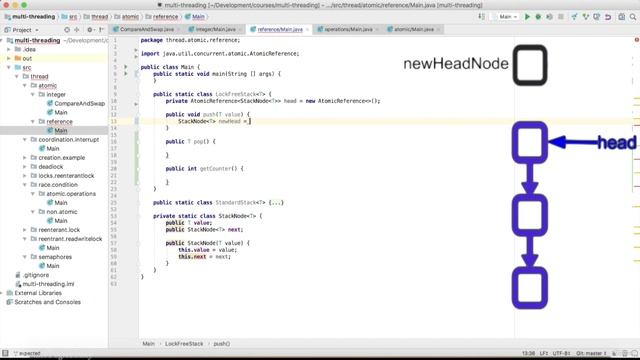
Task: Expand the .idea folder
Action: click(9, 49)
